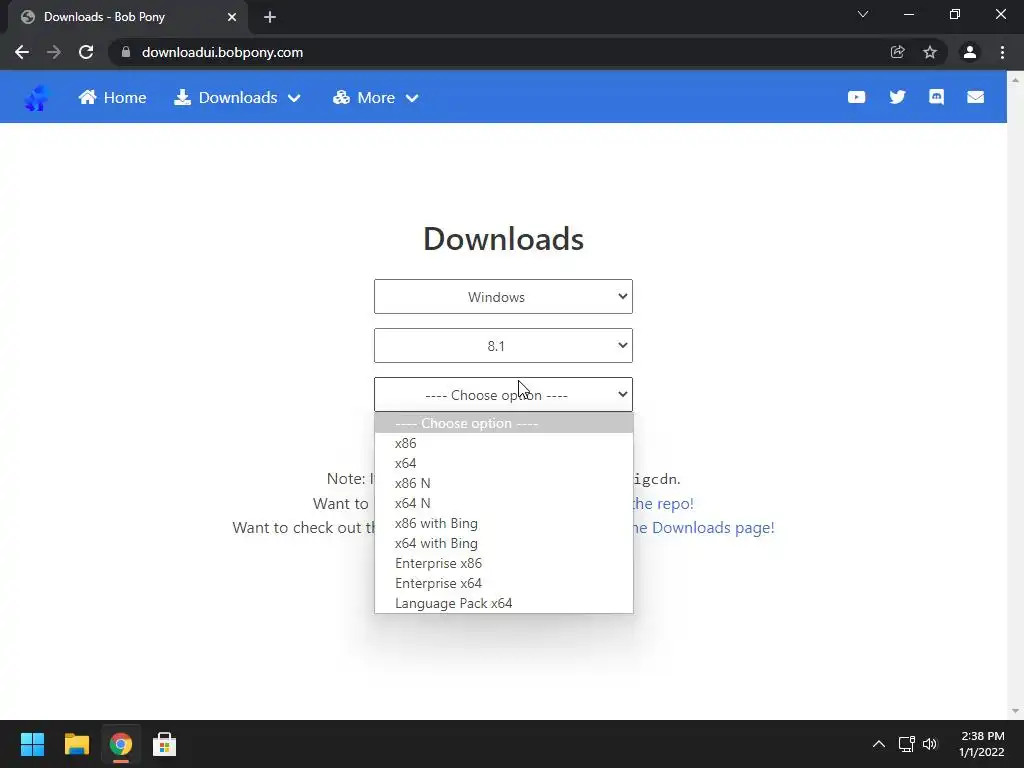Pick Language Pack x64 from the list

coord(504,603)
